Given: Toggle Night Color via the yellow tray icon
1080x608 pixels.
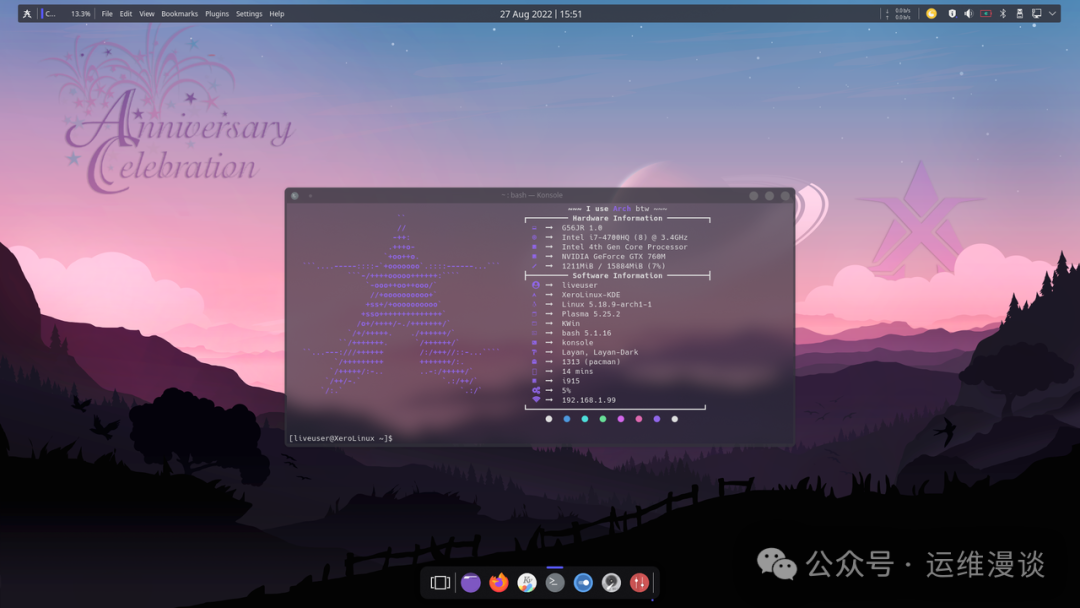Looking at the screenshot, I should pos(932,13).
